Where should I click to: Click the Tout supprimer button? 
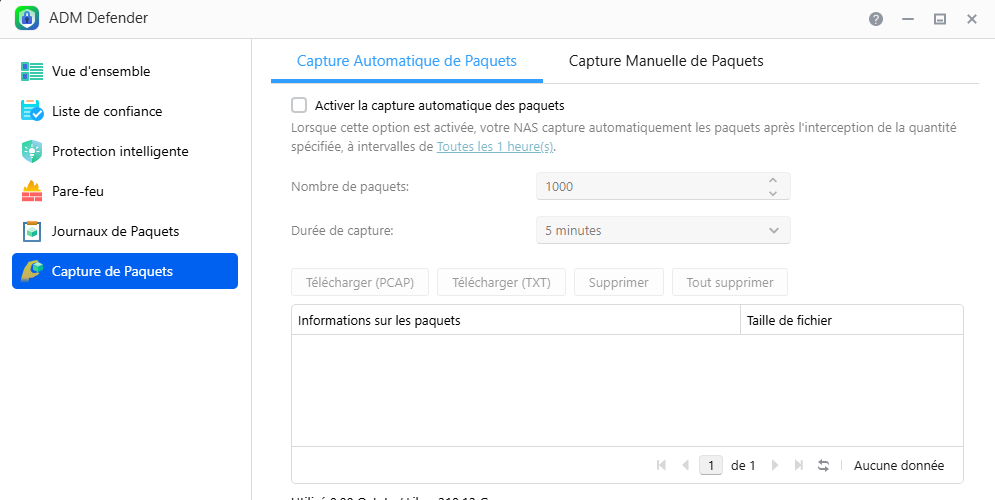pos(730,282)
